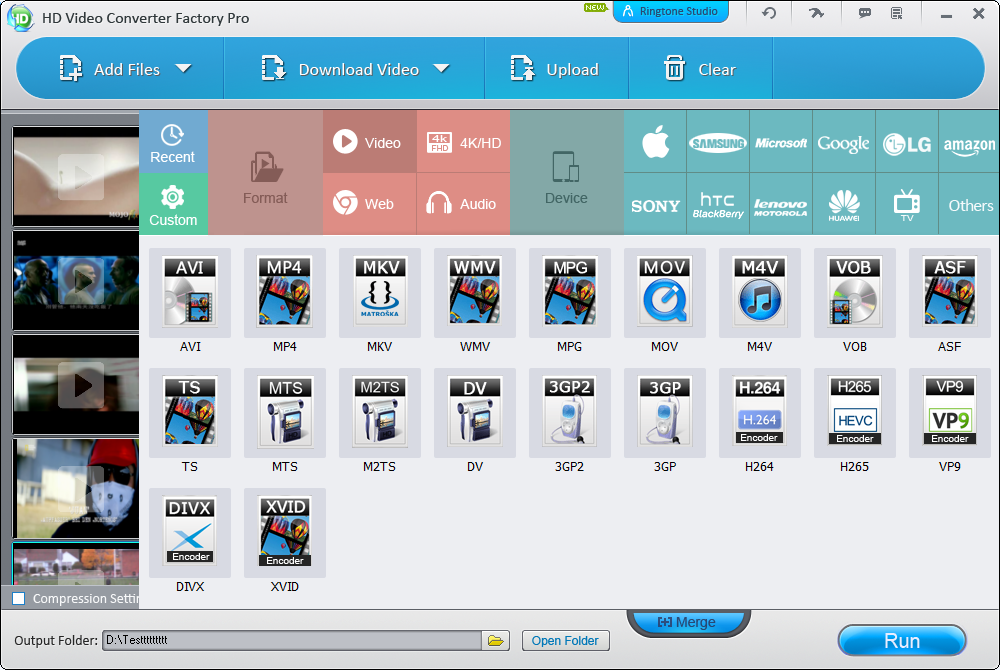The width and height of the screenshot is (1000, 670).
Task: Clear the file list
Action: pos(700,69)
